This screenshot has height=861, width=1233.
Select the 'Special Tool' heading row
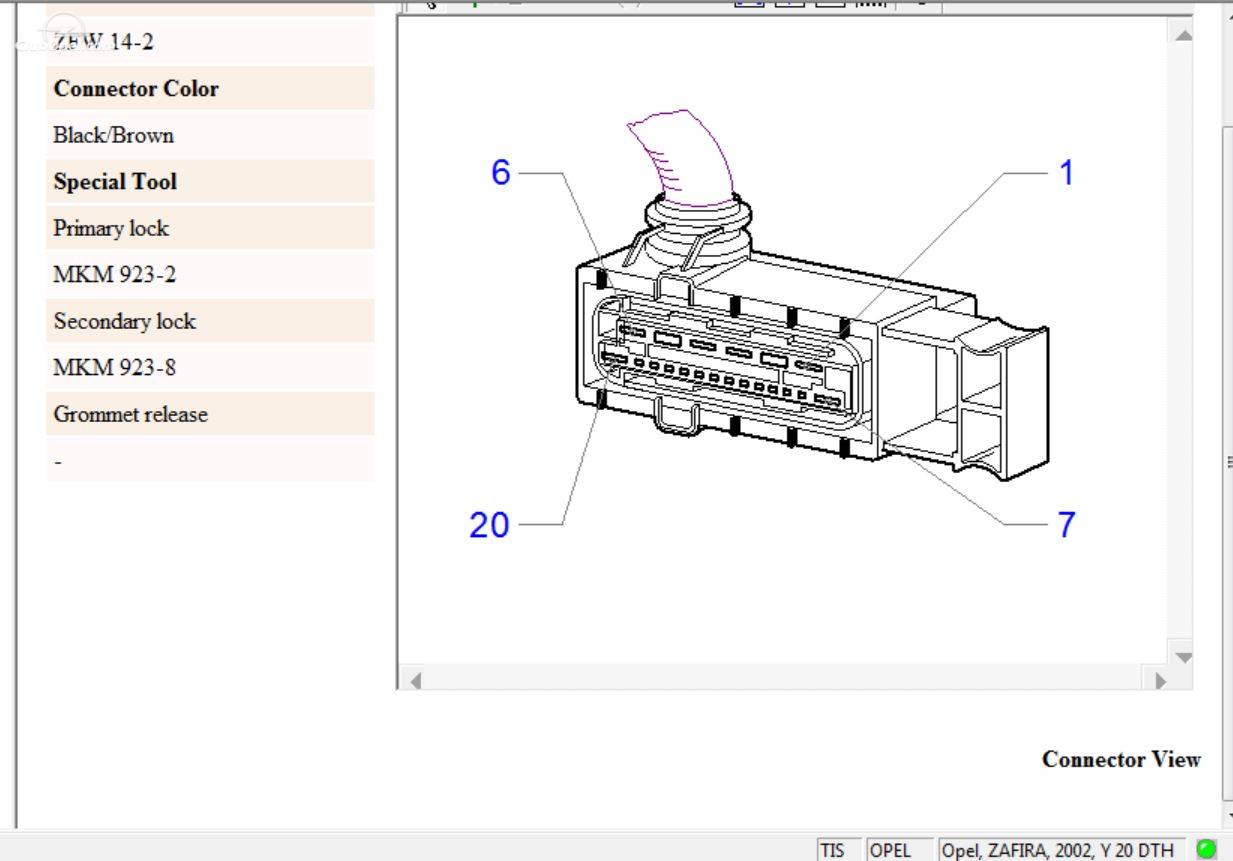pos(210,181)
